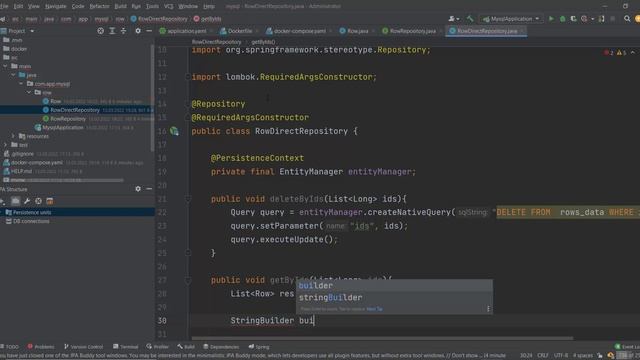Viewport: 640px width, 360px height.
Task: Switch to Dockerfile tab
Action: click(x=239, y=31)
